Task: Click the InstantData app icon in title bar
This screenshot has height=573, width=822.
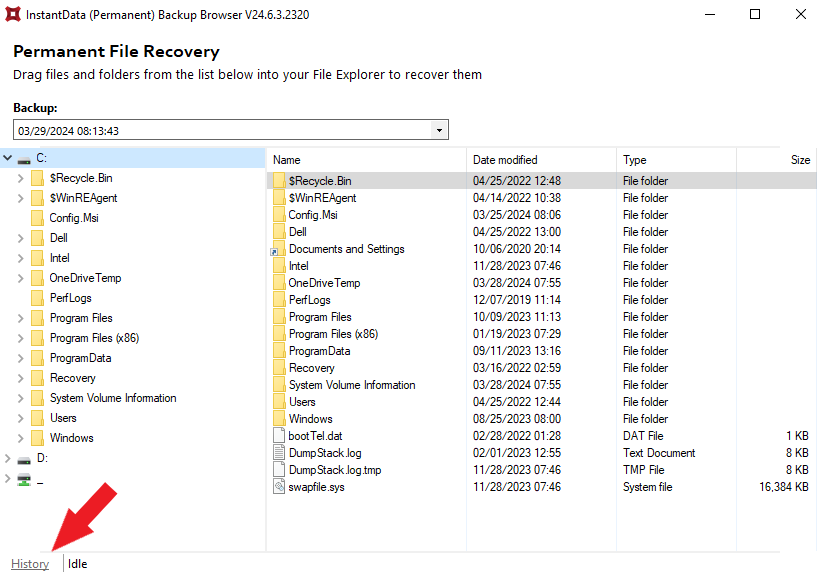Action: coord(13,14)
